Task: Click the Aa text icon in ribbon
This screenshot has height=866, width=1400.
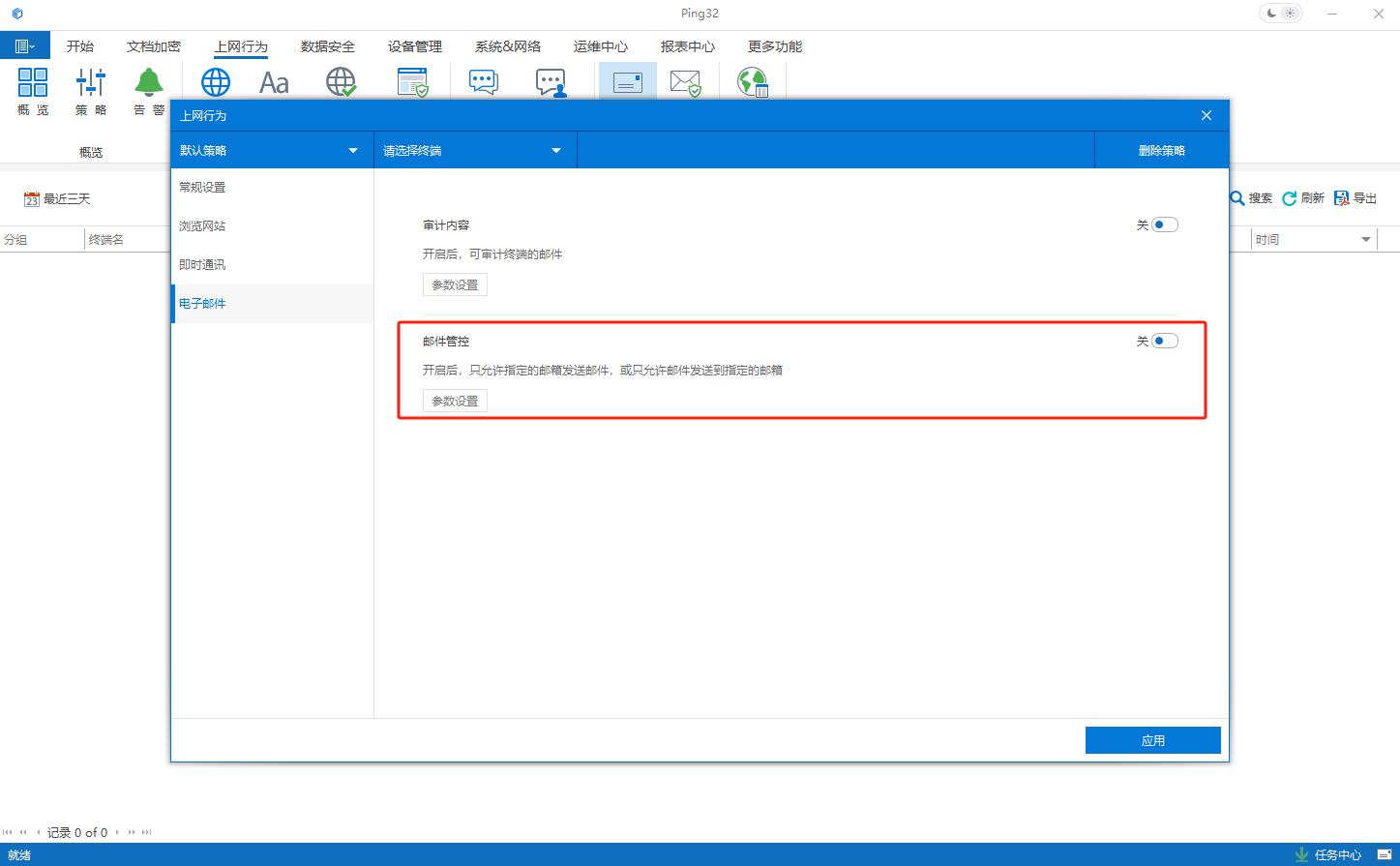Action: point(274,83)
